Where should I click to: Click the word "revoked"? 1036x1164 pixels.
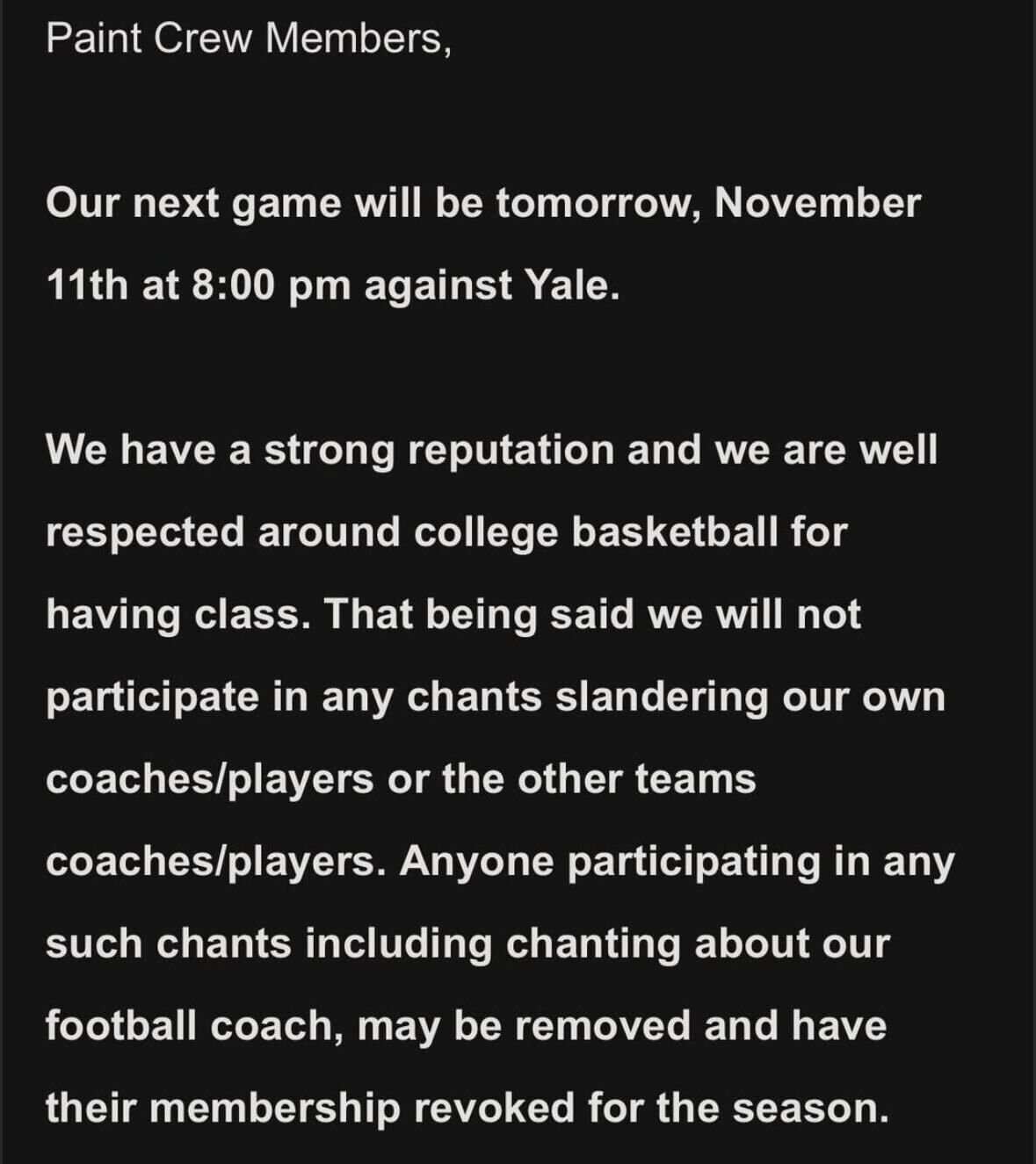(494, 1108)
